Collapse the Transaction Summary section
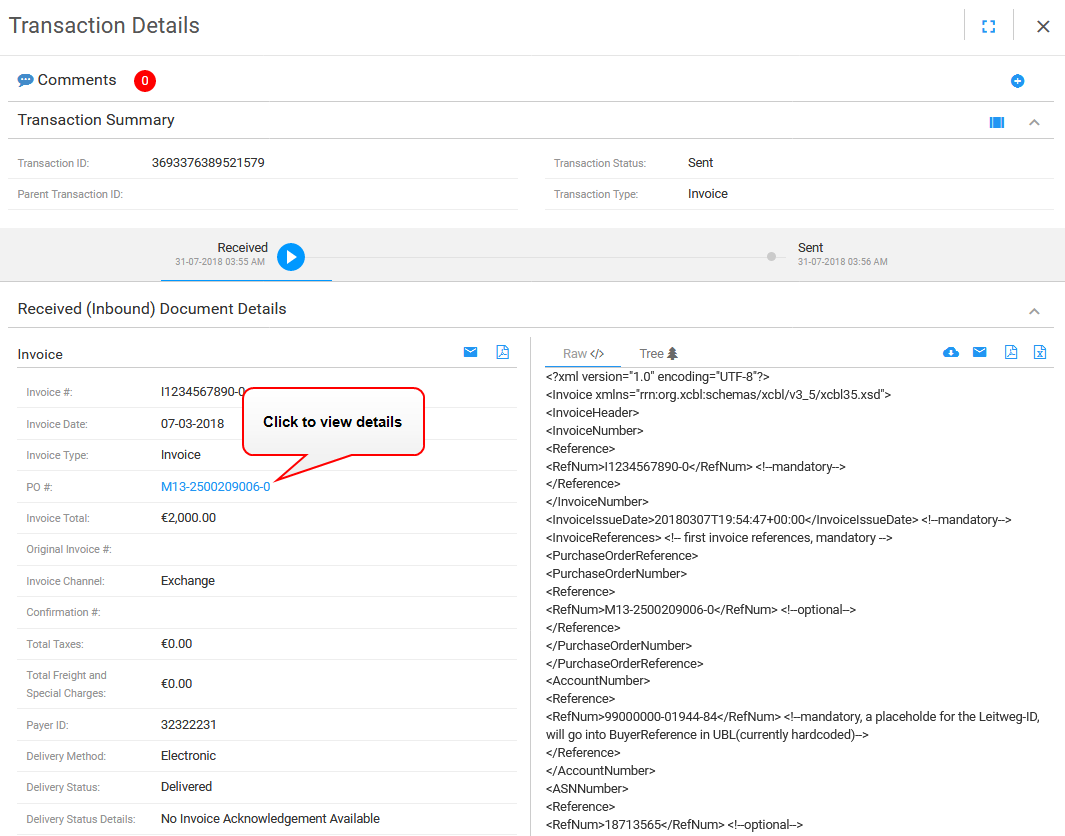 tap(1034, 122)
